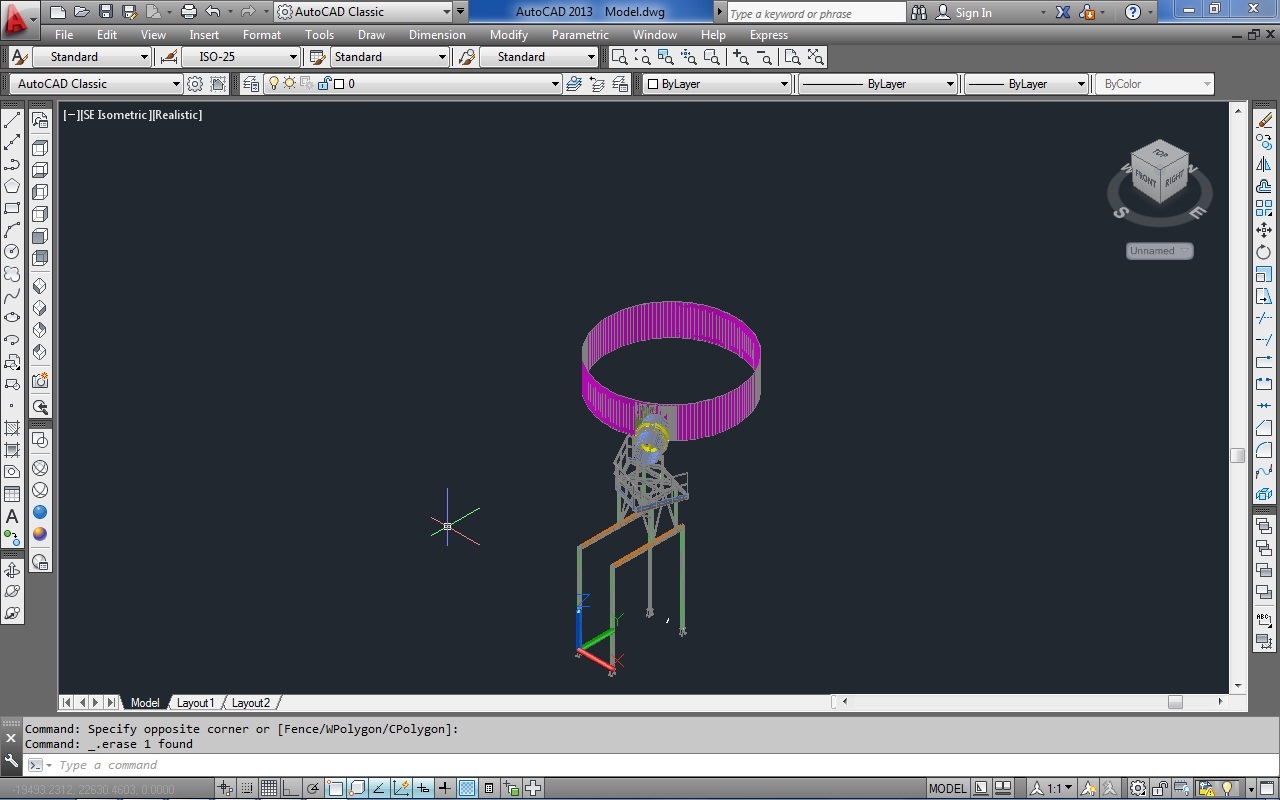This screenshot has width=1280, height=800.
Task: Switch to the Layout1 tab
Action: pos(195,703)
